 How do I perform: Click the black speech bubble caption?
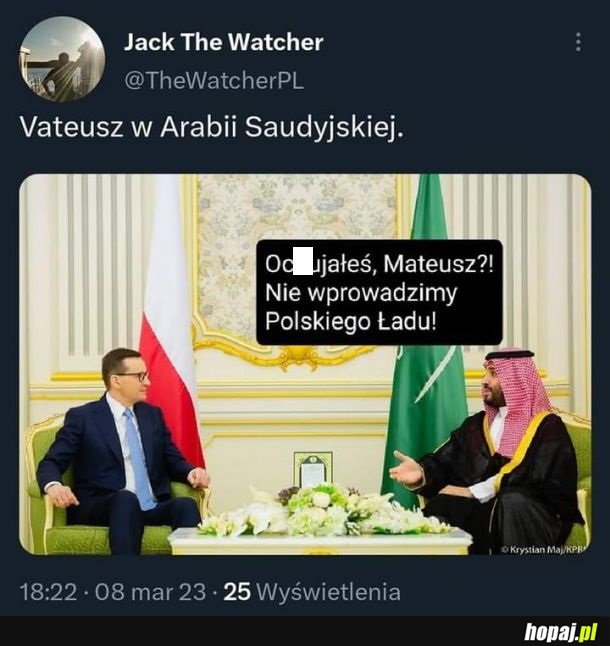pyautogui.click(x=379, y=292)
